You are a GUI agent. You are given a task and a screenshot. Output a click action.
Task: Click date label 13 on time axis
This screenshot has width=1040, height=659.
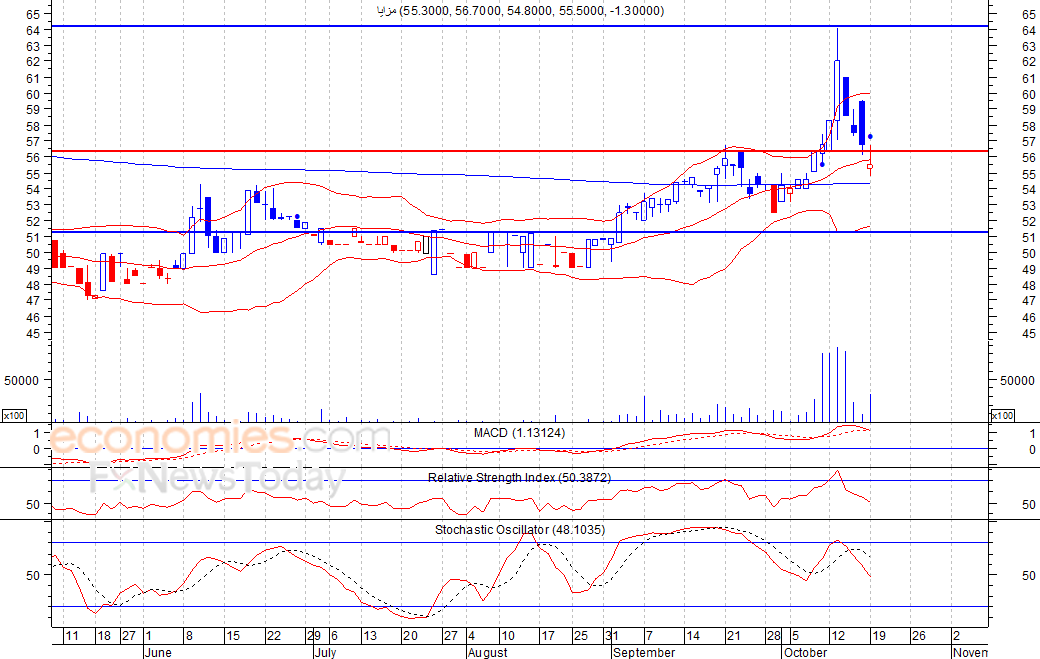tap(370, 636)
